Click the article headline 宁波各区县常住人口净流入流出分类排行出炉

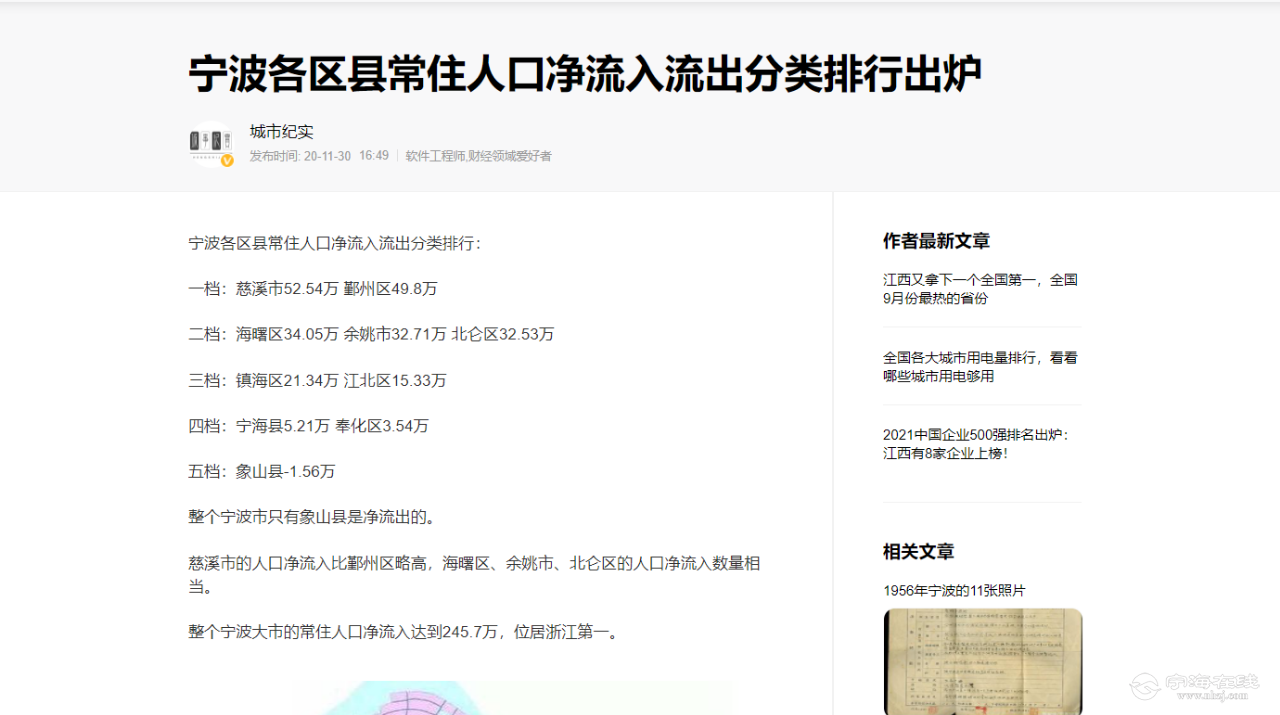point(585,74)
